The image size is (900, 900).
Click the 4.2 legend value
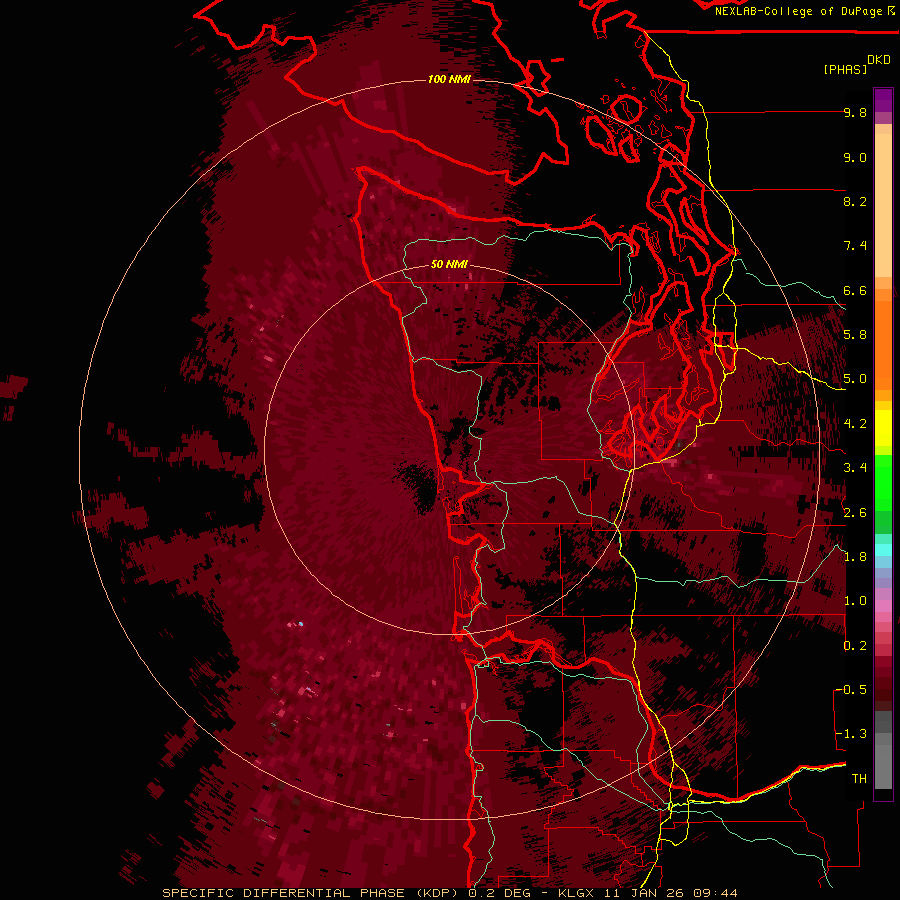pyautogui.click(x=855, y=424)
